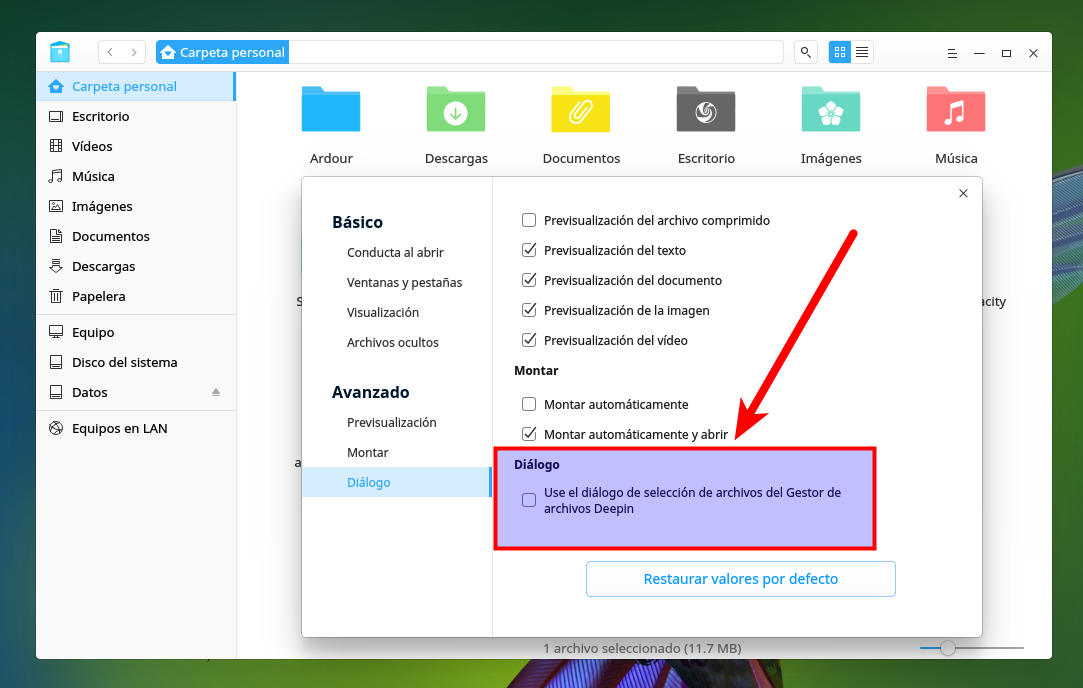Close the settings dialog
This screenshot has width=1083, height=688.
[x=963, y=194]
